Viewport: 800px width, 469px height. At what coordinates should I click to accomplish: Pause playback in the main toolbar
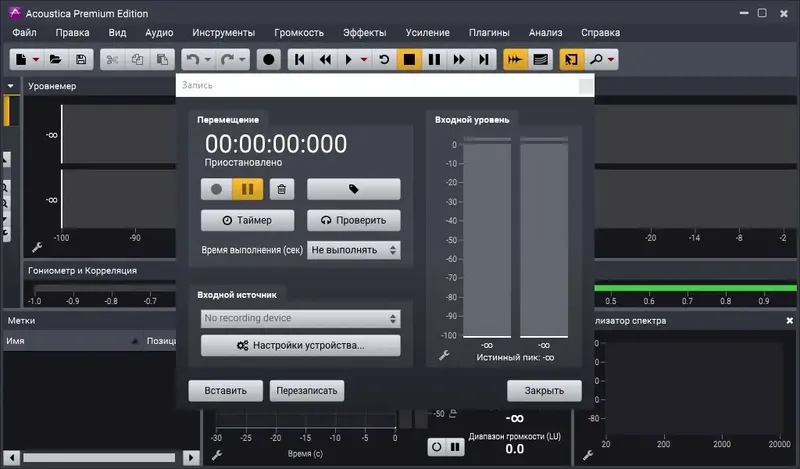(434, 60)
